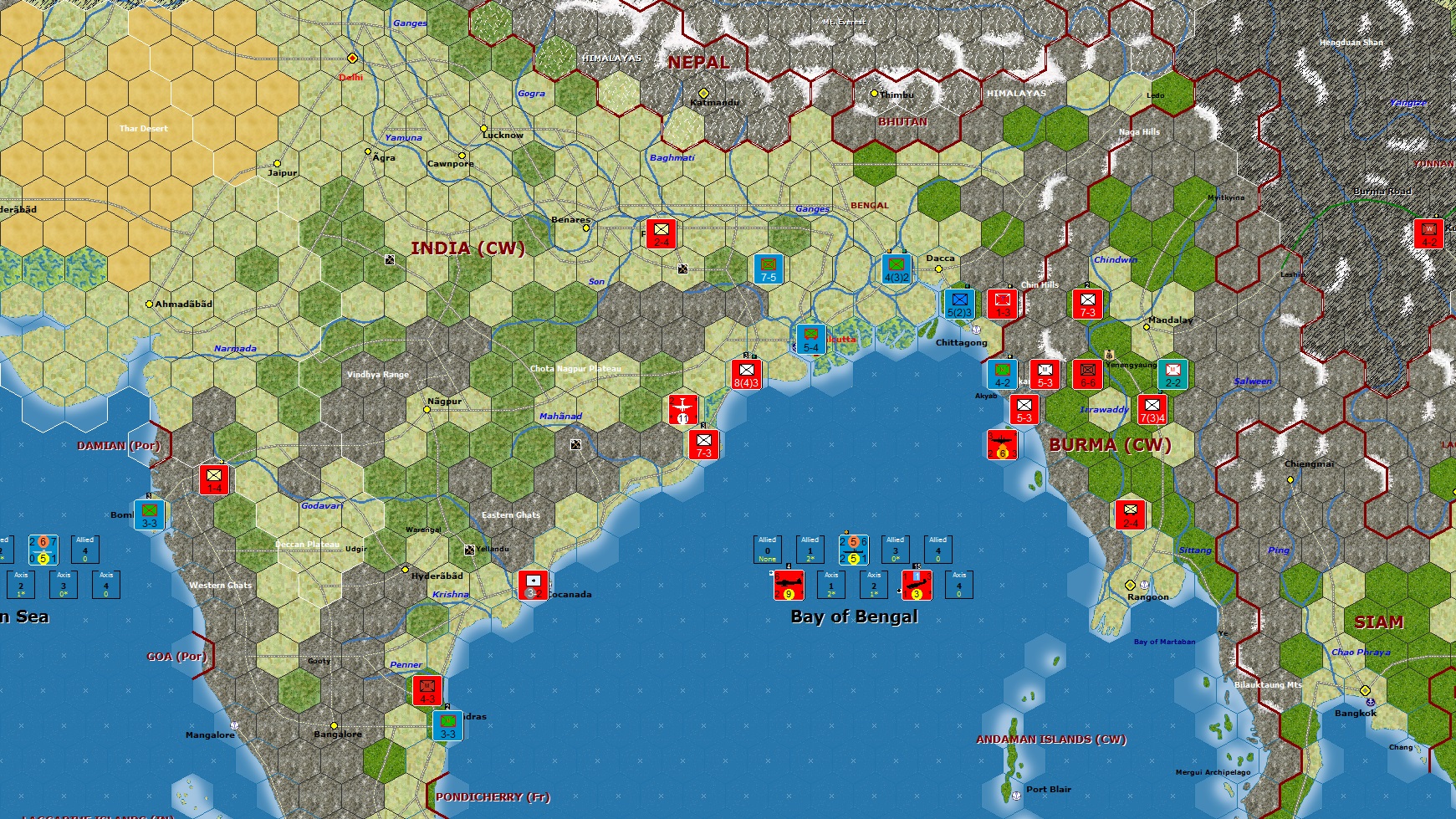Click the Bay of Bengal Allied 3 box

pyautogui.click(x=895, y=550)
